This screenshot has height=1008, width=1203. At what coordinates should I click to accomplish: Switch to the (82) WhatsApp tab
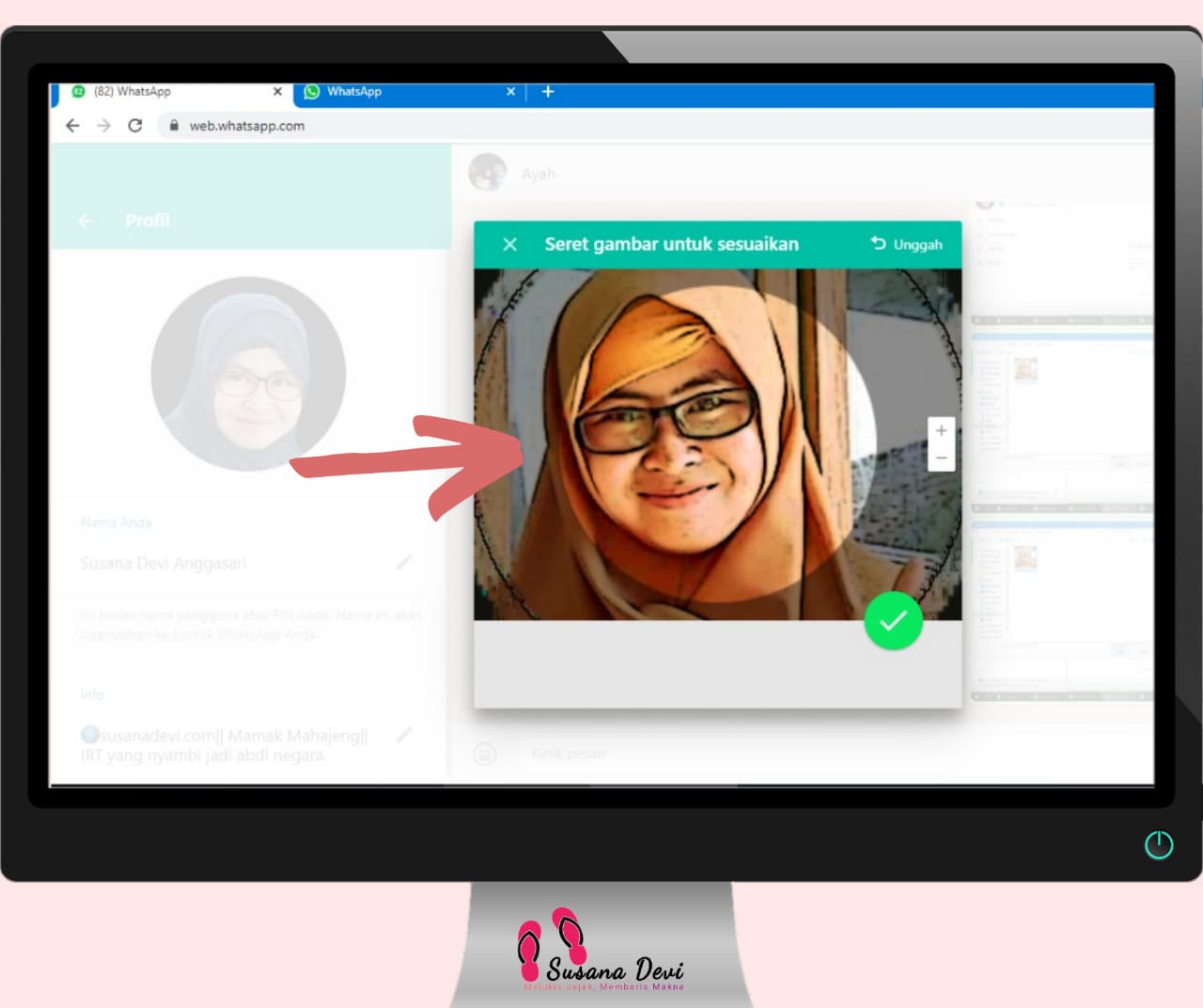(x=174, y=92)
